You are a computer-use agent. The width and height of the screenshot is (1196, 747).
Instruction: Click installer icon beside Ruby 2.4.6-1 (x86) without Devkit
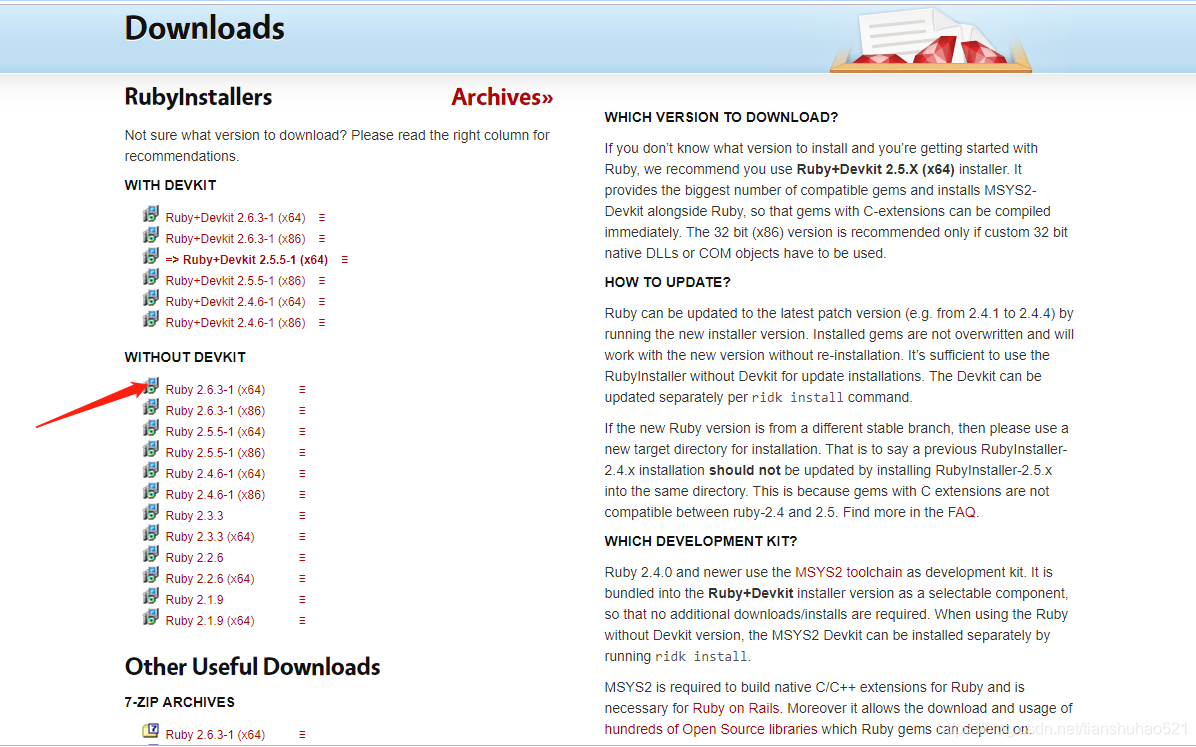tap(151, 491)
